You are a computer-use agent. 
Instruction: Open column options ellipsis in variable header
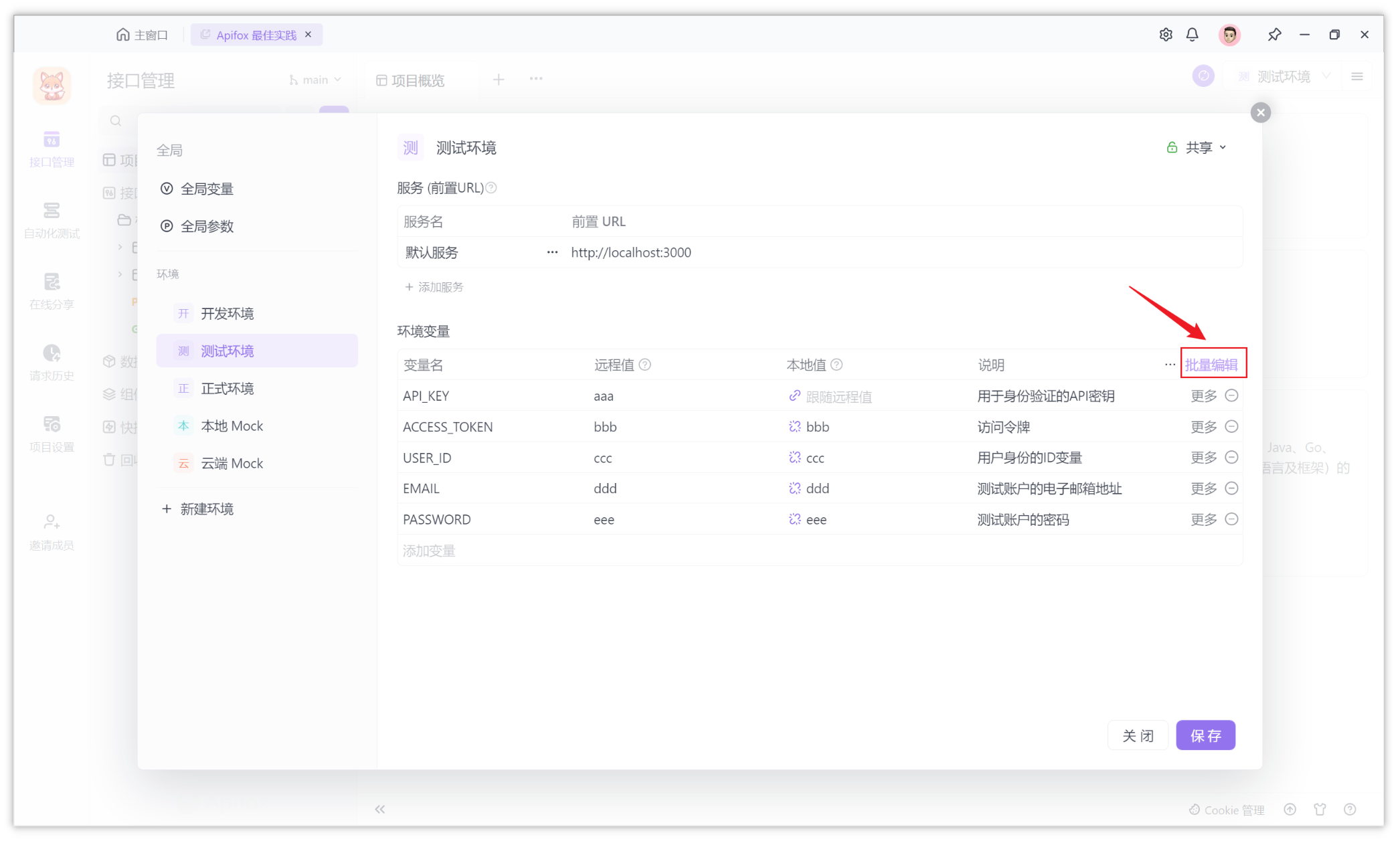tap(1170, 365)
